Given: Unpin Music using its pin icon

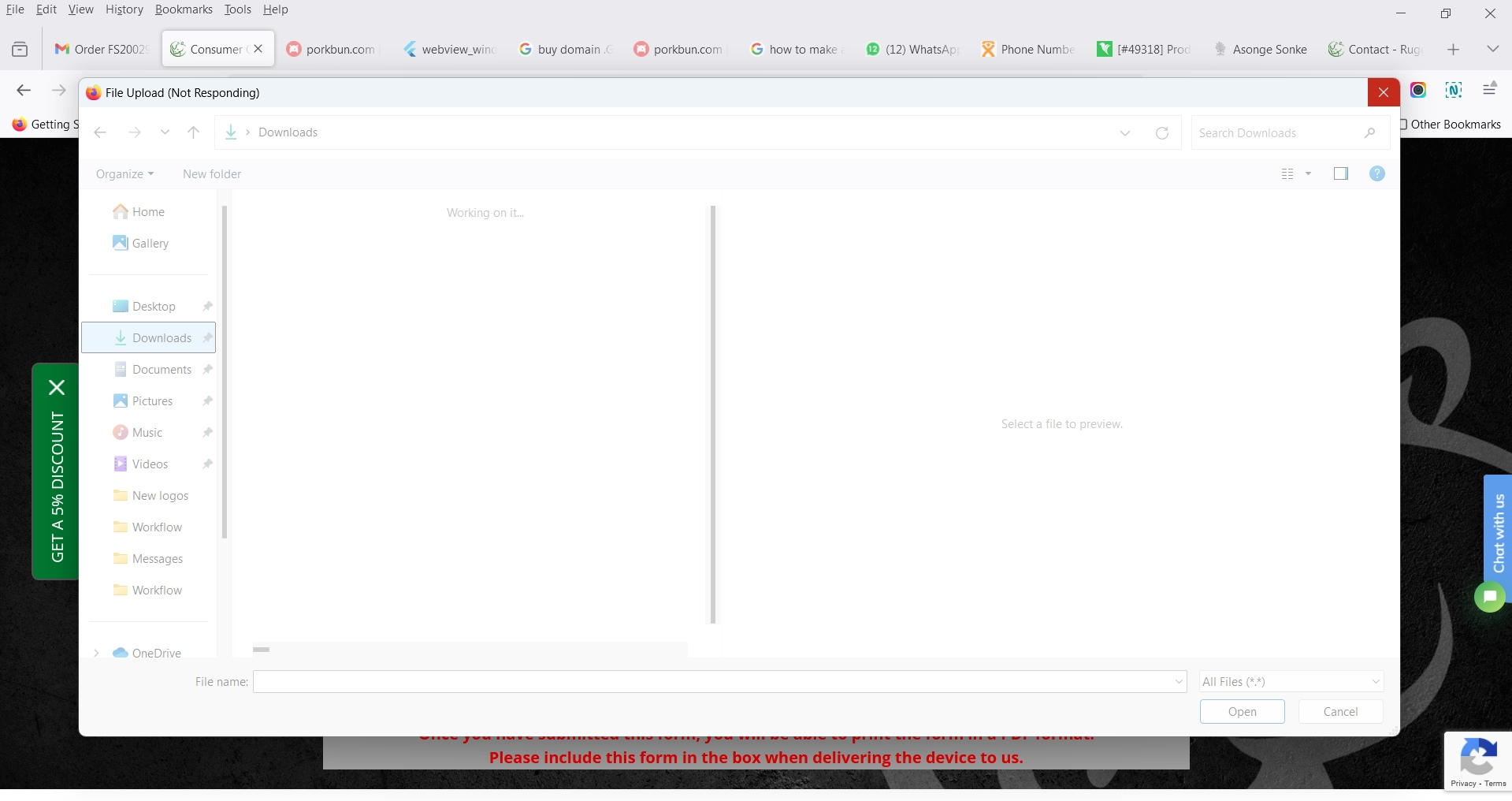Looking at the screenshot, I should point(208,433).
